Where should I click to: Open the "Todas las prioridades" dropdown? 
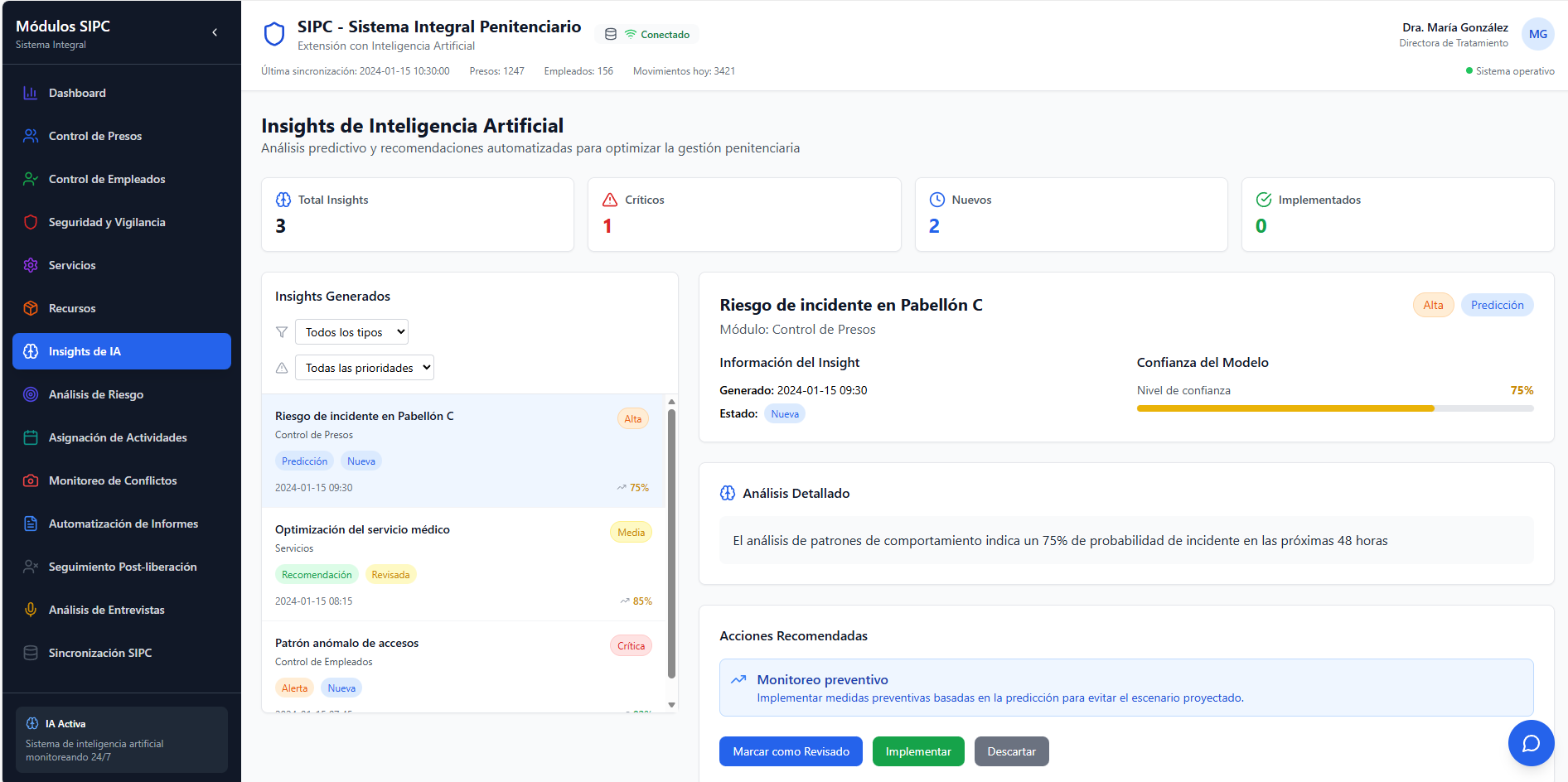[364, 367]
